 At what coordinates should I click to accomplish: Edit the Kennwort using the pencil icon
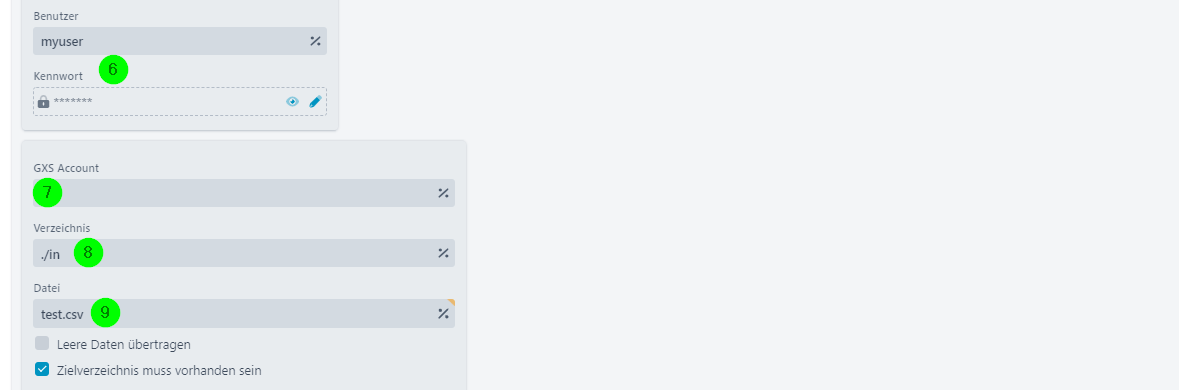[315, 101]
